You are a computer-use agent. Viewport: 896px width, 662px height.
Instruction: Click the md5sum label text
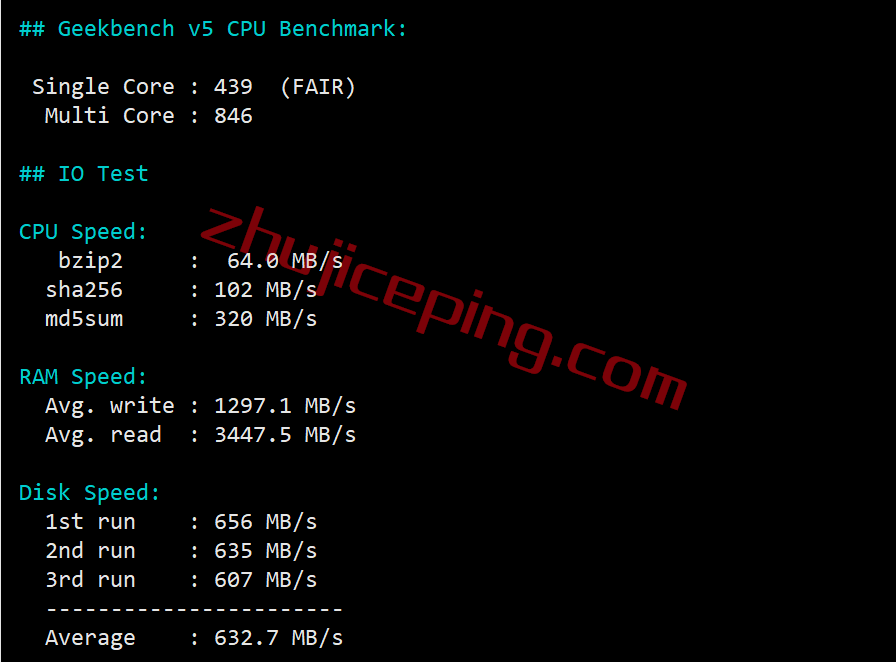tap(84, 319)
